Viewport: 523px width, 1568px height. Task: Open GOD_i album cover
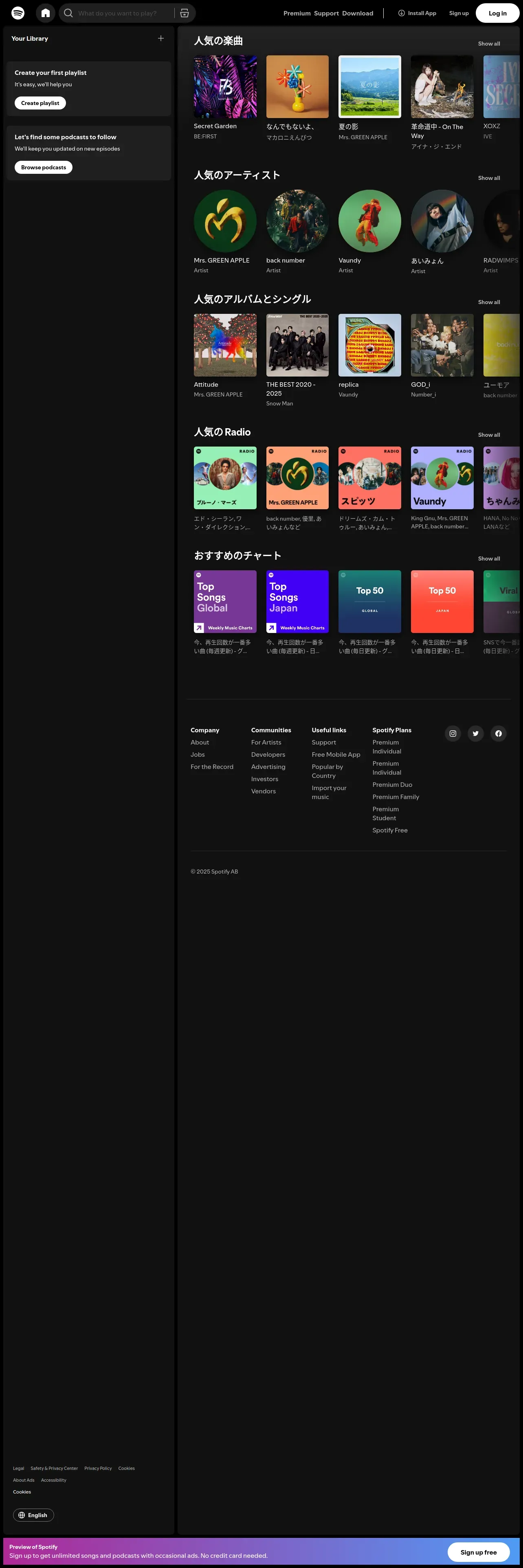click(443, 345)
